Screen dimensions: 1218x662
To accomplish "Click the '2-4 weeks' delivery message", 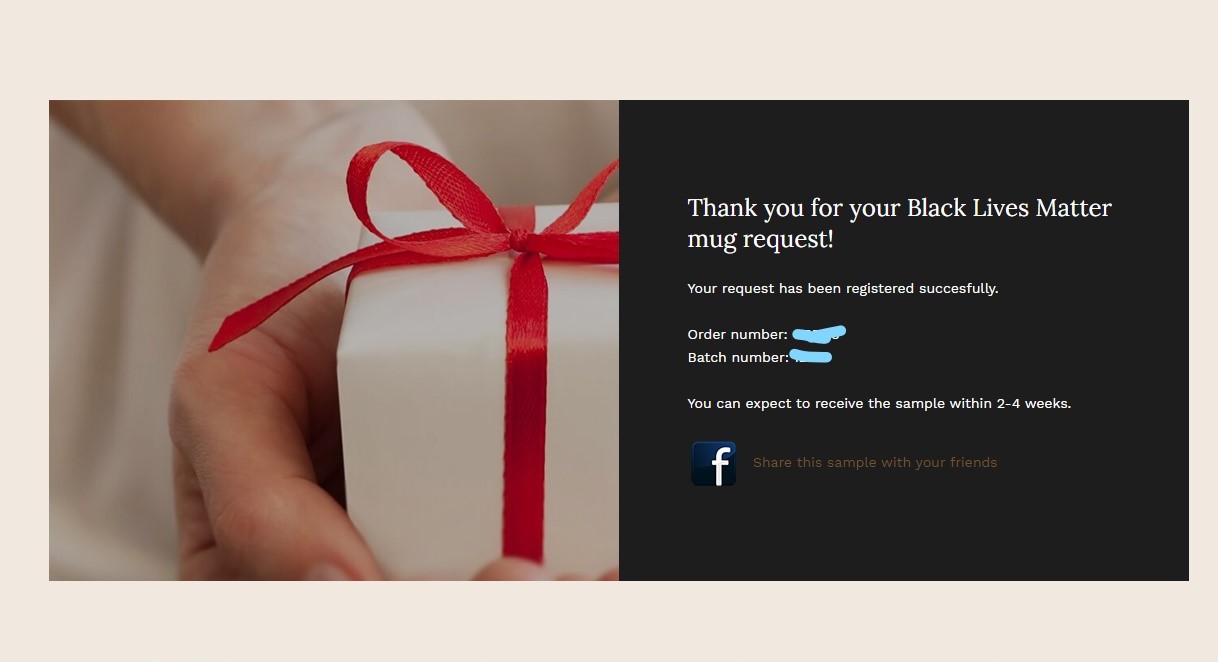I will tap(879, 403).
